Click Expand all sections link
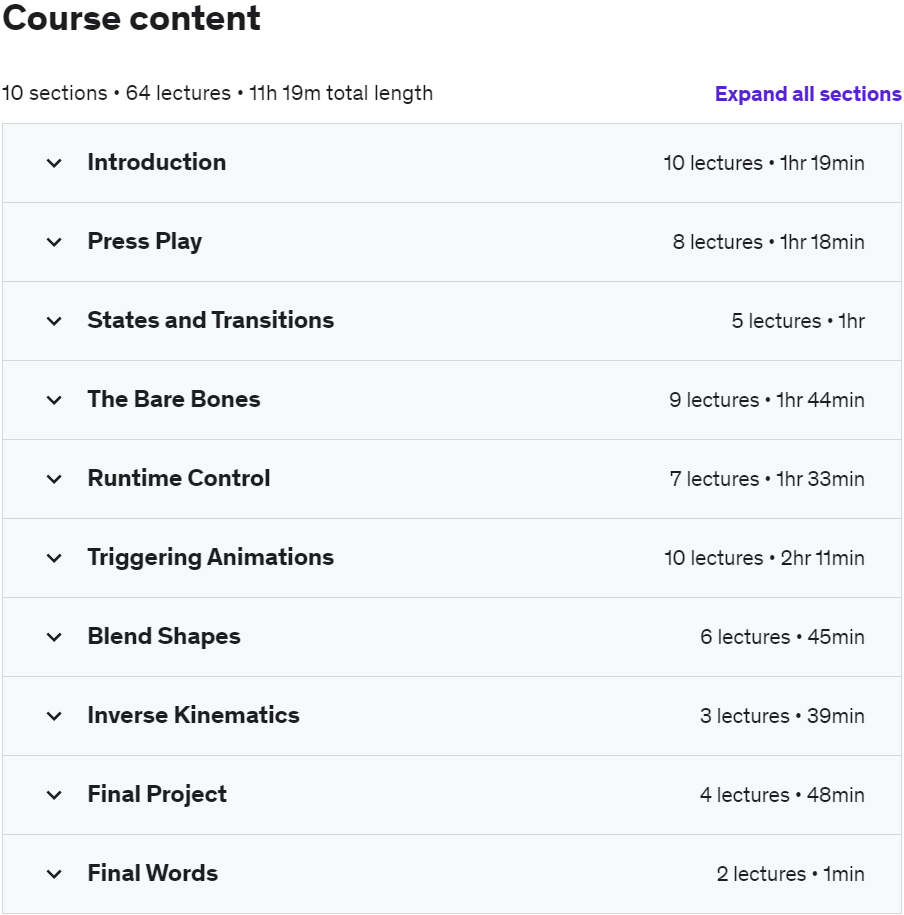 pos(808,94)
